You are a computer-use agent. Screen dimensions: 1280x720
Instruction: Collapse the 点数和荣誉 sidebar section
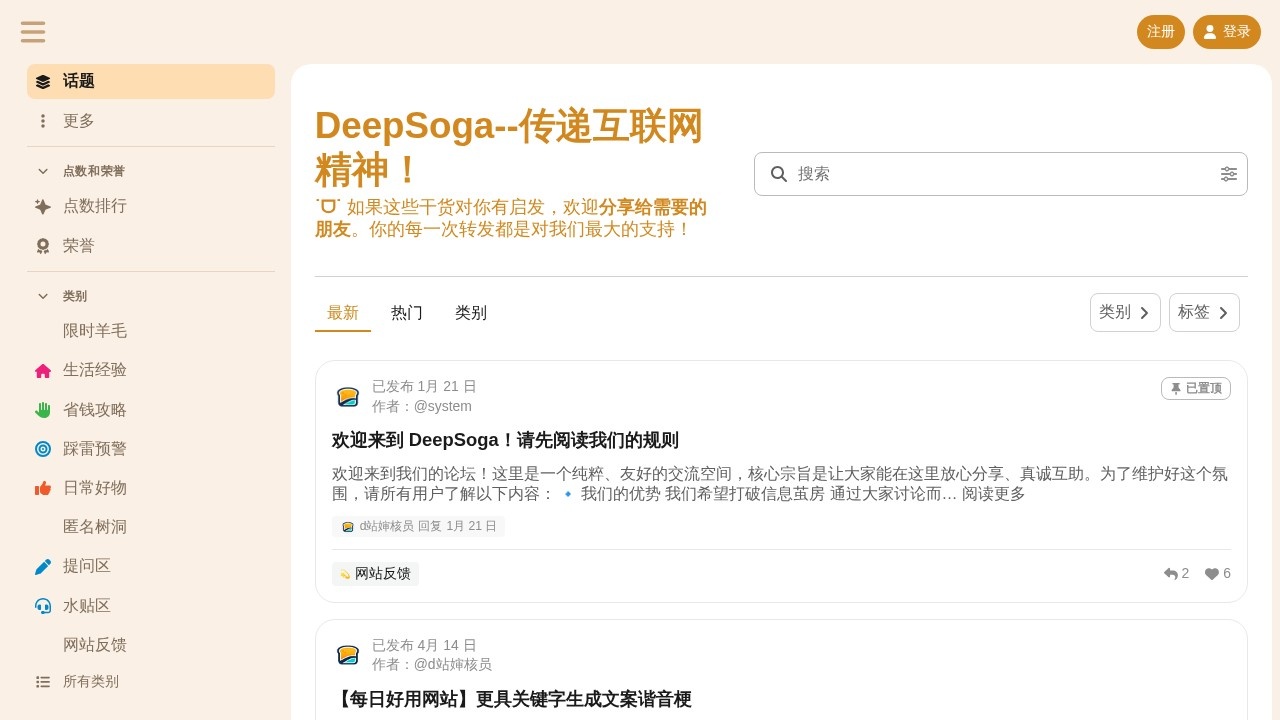(x=43, y=171)
